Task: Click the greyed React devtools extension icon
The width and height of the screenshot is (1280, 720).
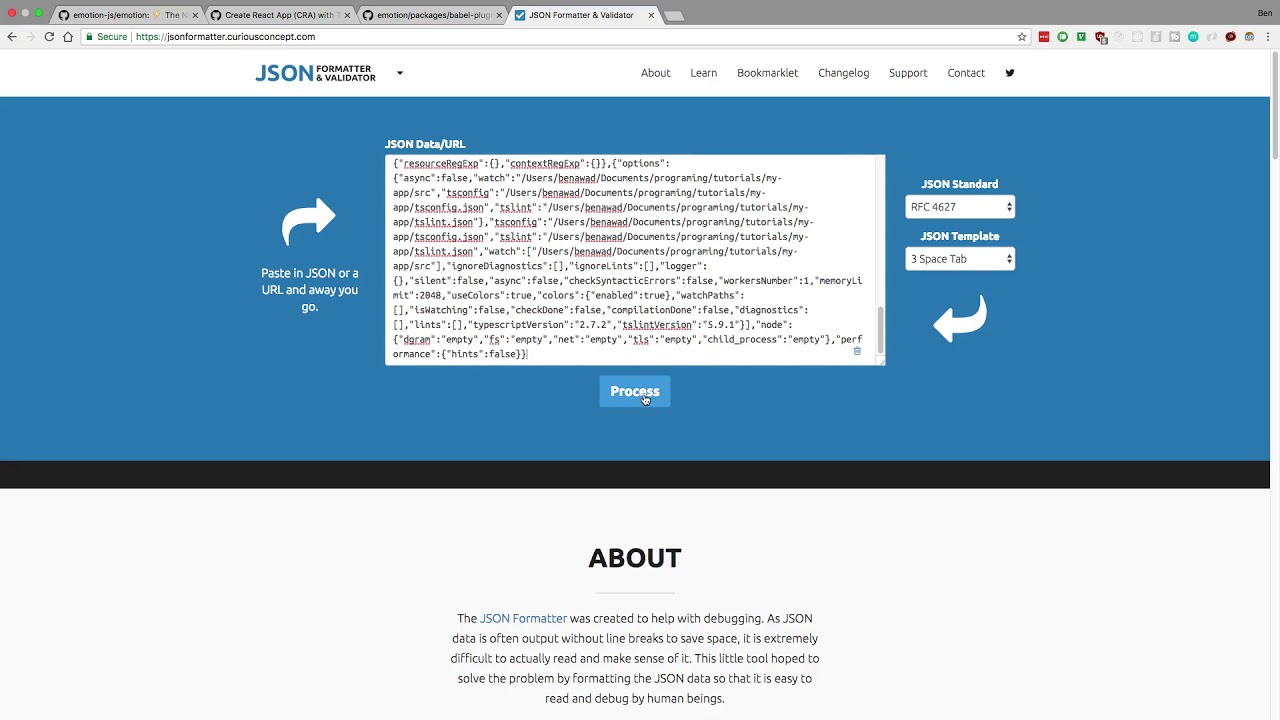Action: (x=1137, y=37)
